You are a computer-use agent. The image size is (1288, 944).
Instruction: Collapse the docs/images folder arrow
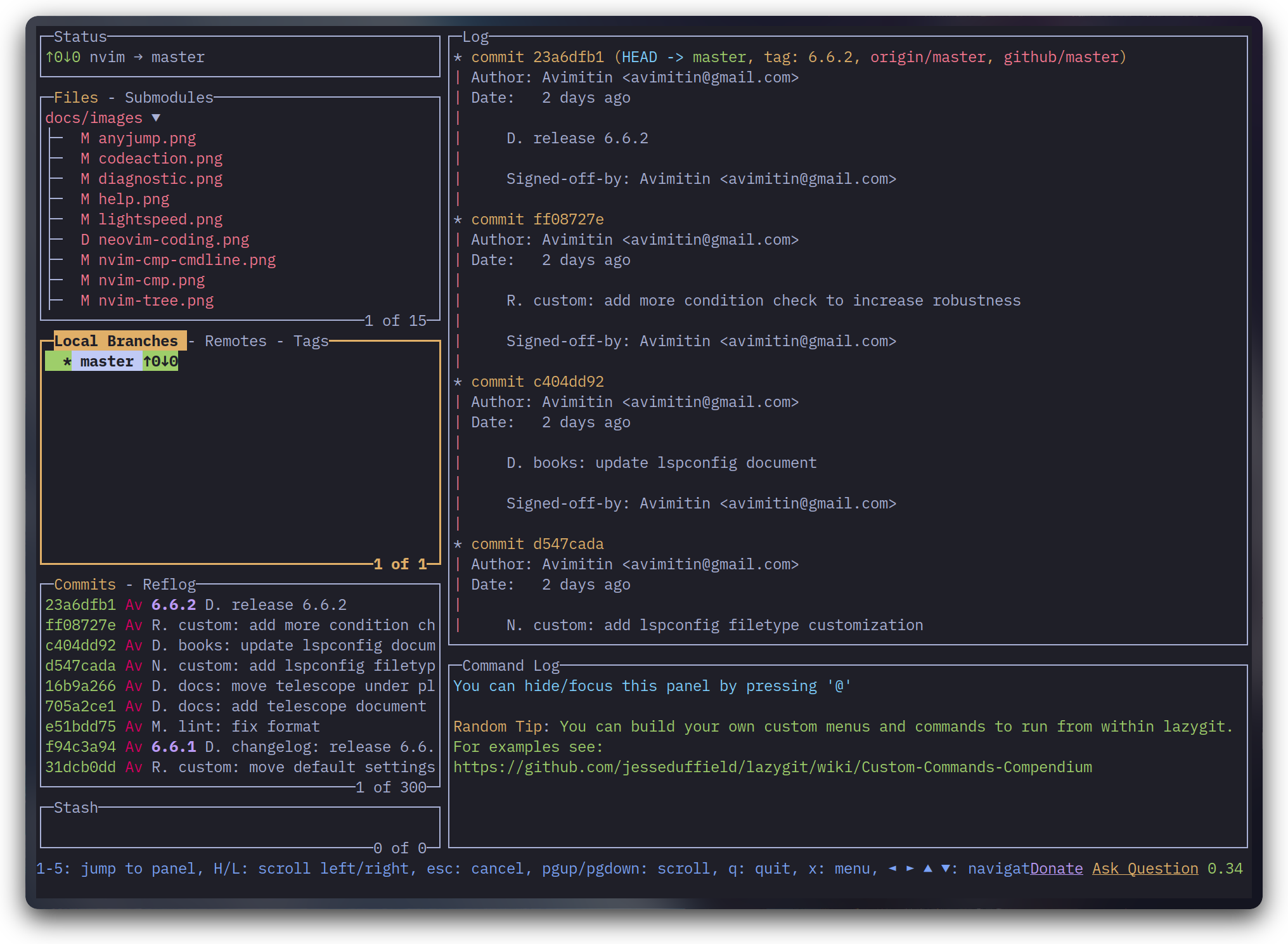pos(156,118)
